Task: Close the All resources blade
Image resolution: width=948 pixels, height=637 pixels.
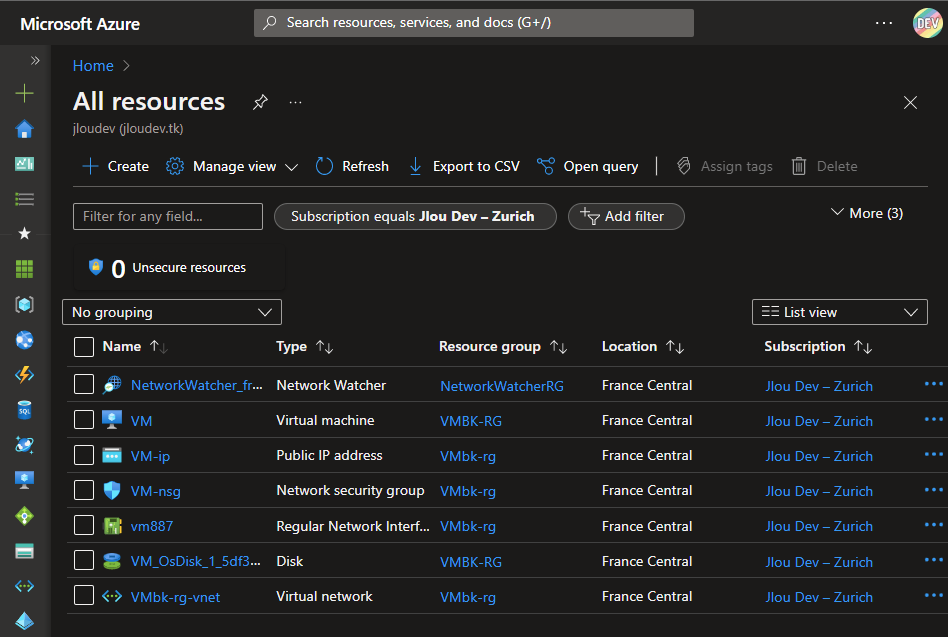Action: 910,103
